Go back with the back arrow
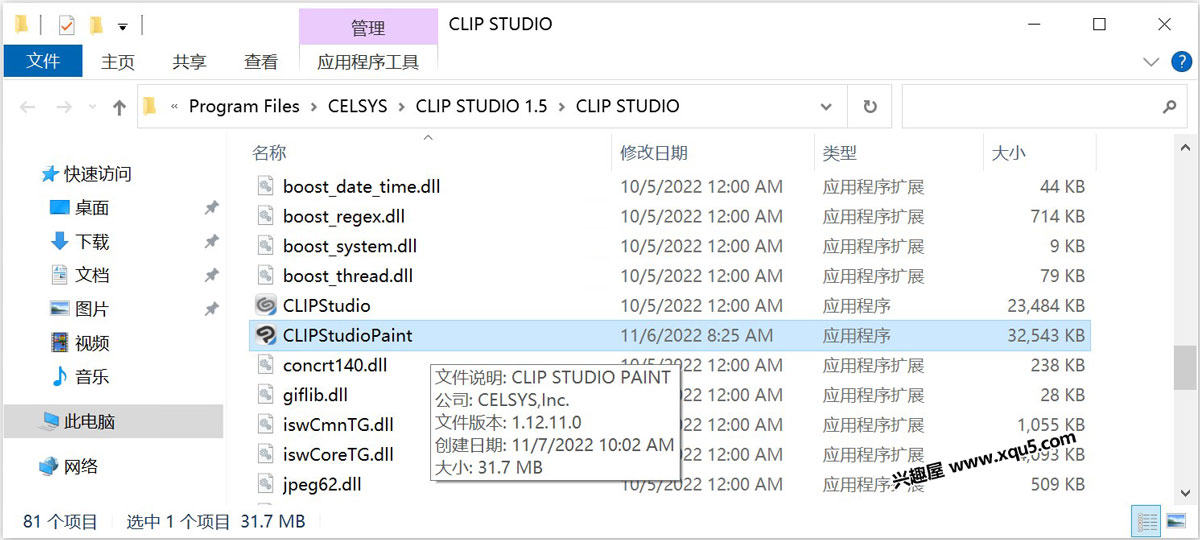The width and height of the screenshot is (1200, 540). [x=28, y=107]
